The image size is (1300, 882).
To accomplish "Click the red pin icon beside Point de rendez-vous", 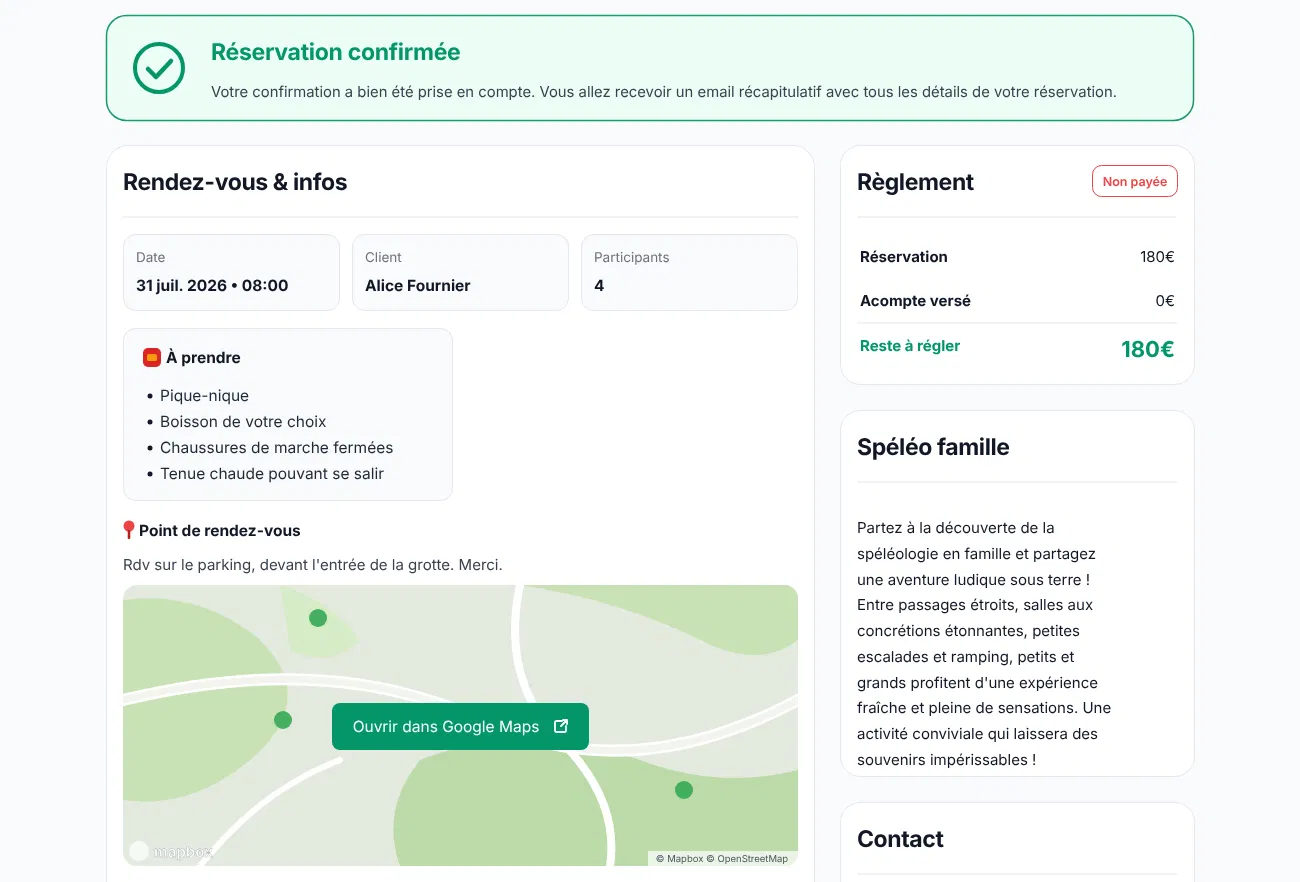I will click(129, 531).
